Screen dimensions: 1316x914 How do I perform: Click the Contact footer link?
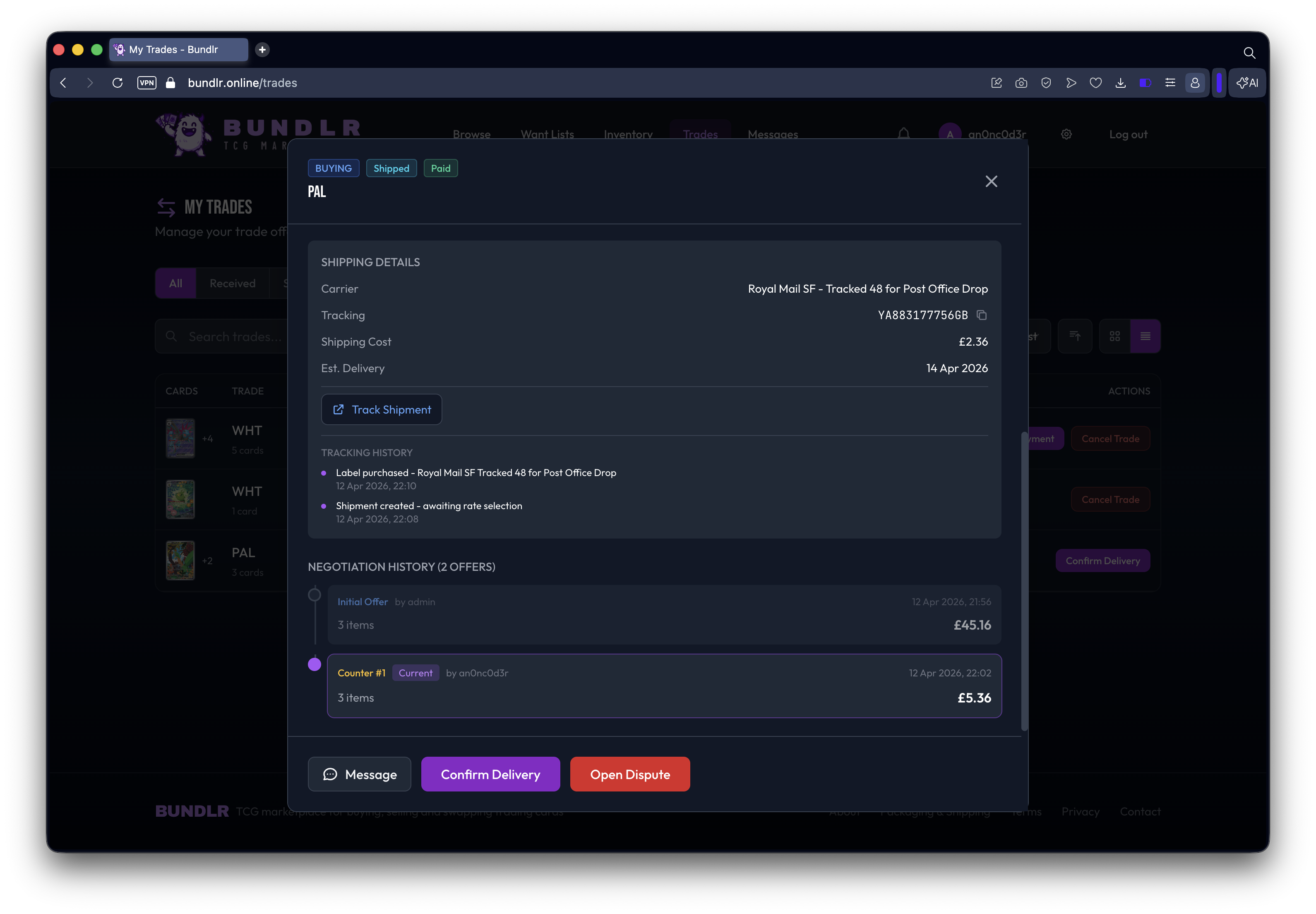(x=1140, y=811)
